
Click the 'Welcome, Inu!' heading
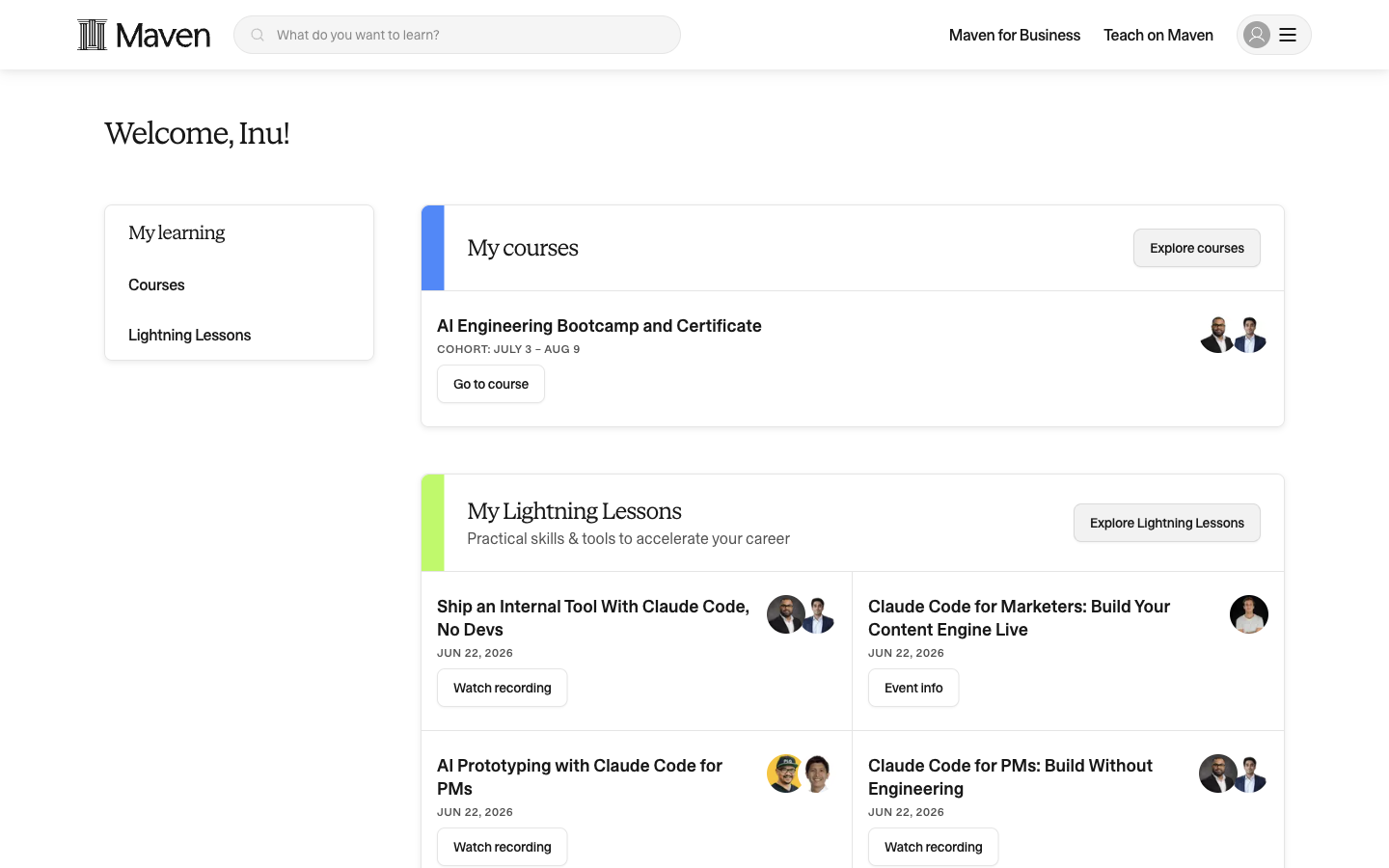[x=197, y=133]
